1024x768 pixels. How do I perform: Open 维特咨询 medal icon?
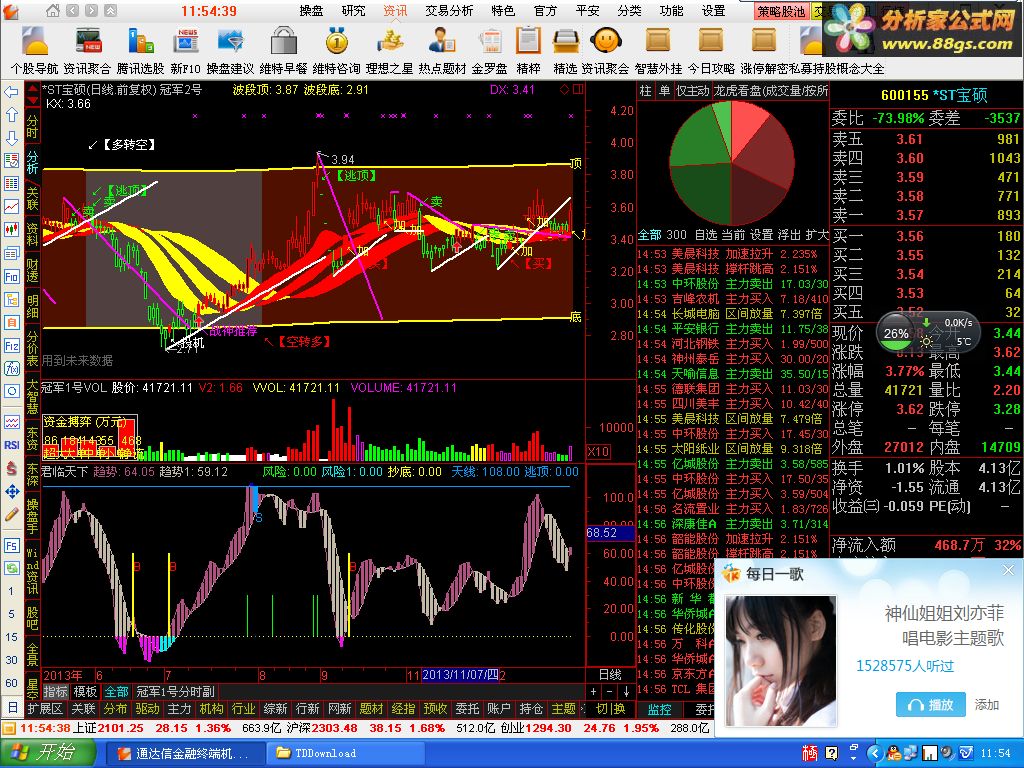click(336, 50)
